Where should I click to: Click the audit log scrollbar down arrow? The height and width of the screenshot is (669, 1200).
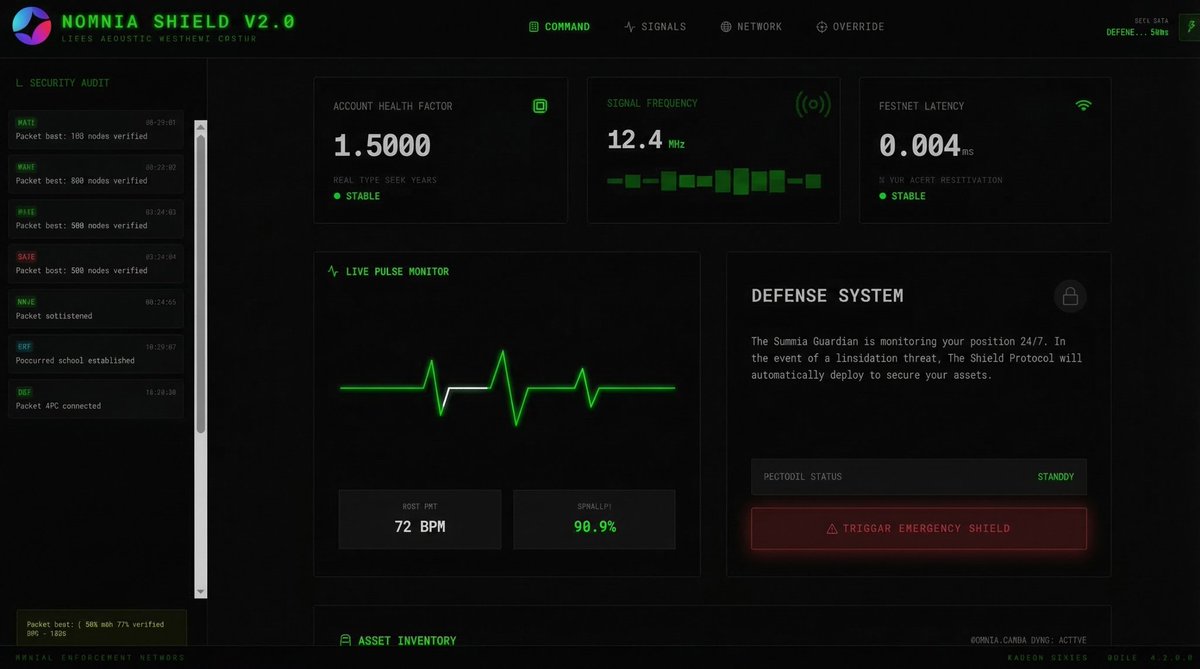[x=201, y=591]
